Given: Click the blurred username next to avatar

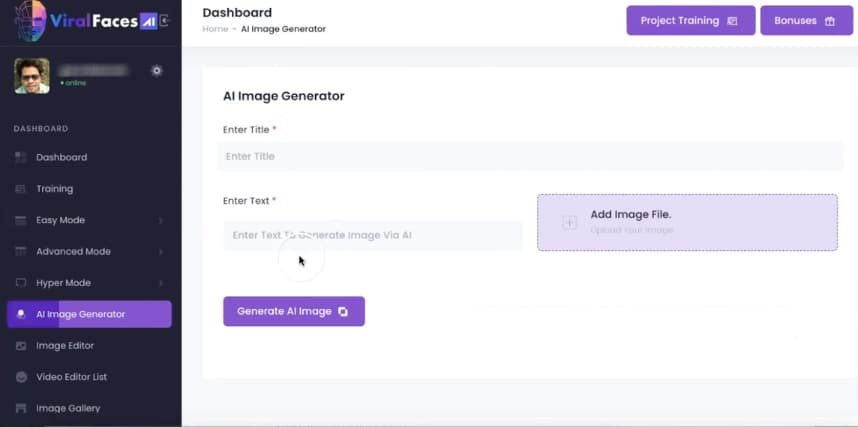Looking at the screenshot, I should (93, 70).
